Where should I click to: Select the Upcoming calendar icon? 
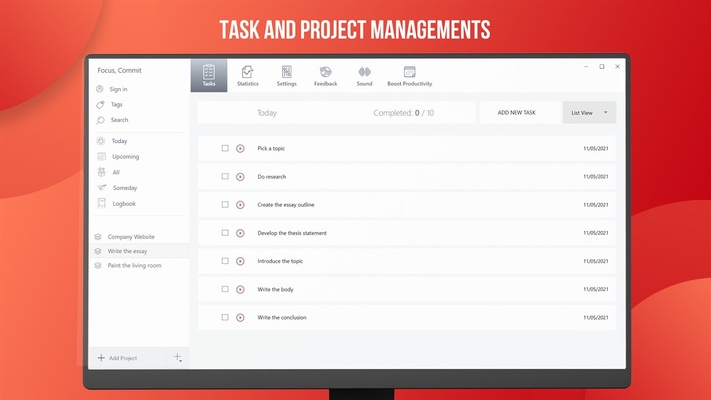click(x=102, y=156)
